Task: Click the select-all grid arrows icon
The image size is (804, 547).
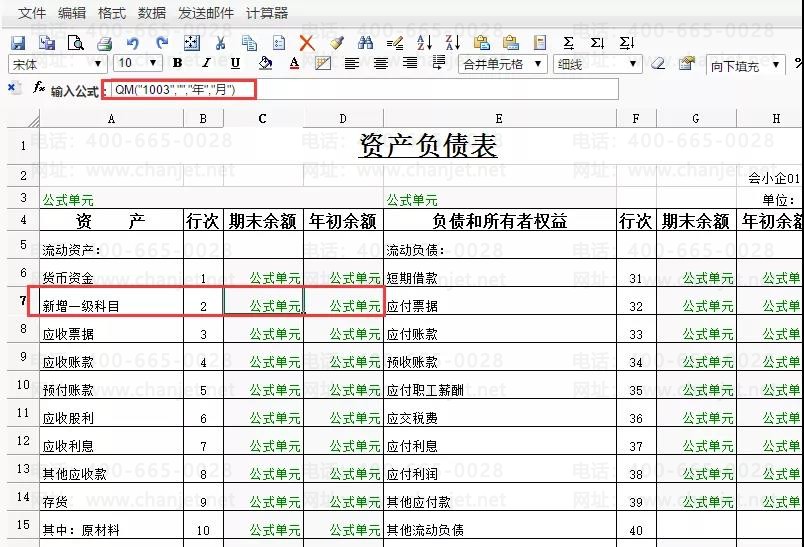Action: tap(191, 43)
